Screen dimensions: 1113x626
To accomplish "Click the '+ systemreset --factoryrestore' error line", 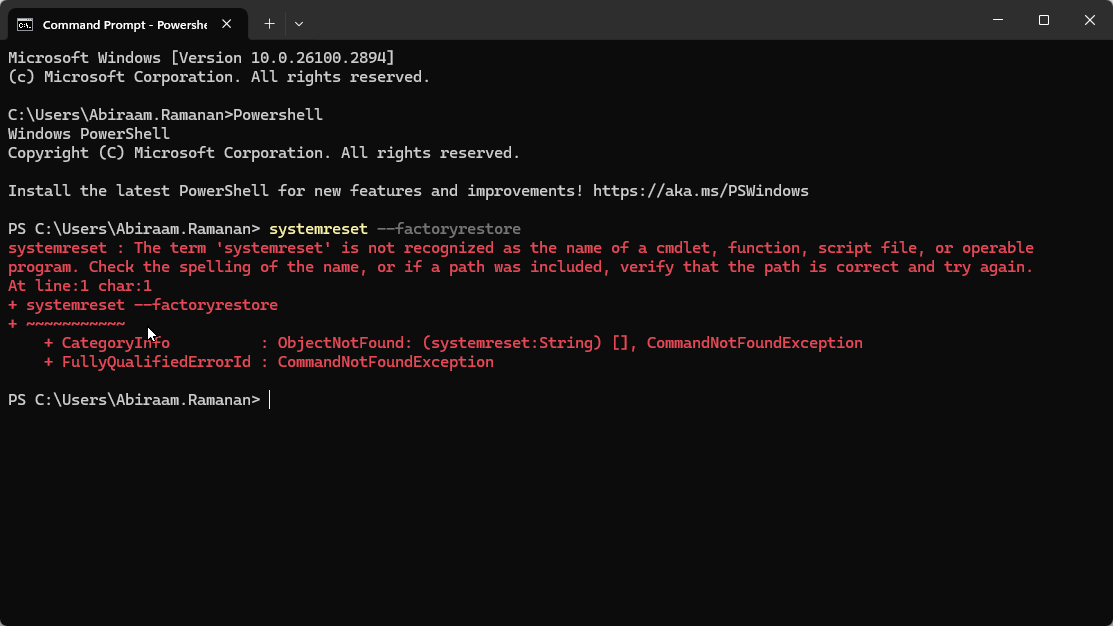I will tap(143, 305).
